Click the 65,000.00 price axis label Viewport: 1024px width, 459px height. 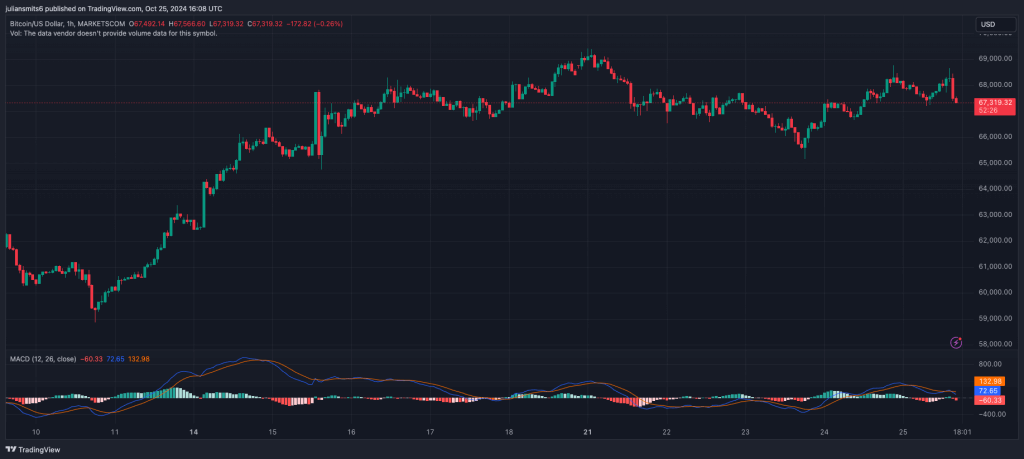click(995, 163)
